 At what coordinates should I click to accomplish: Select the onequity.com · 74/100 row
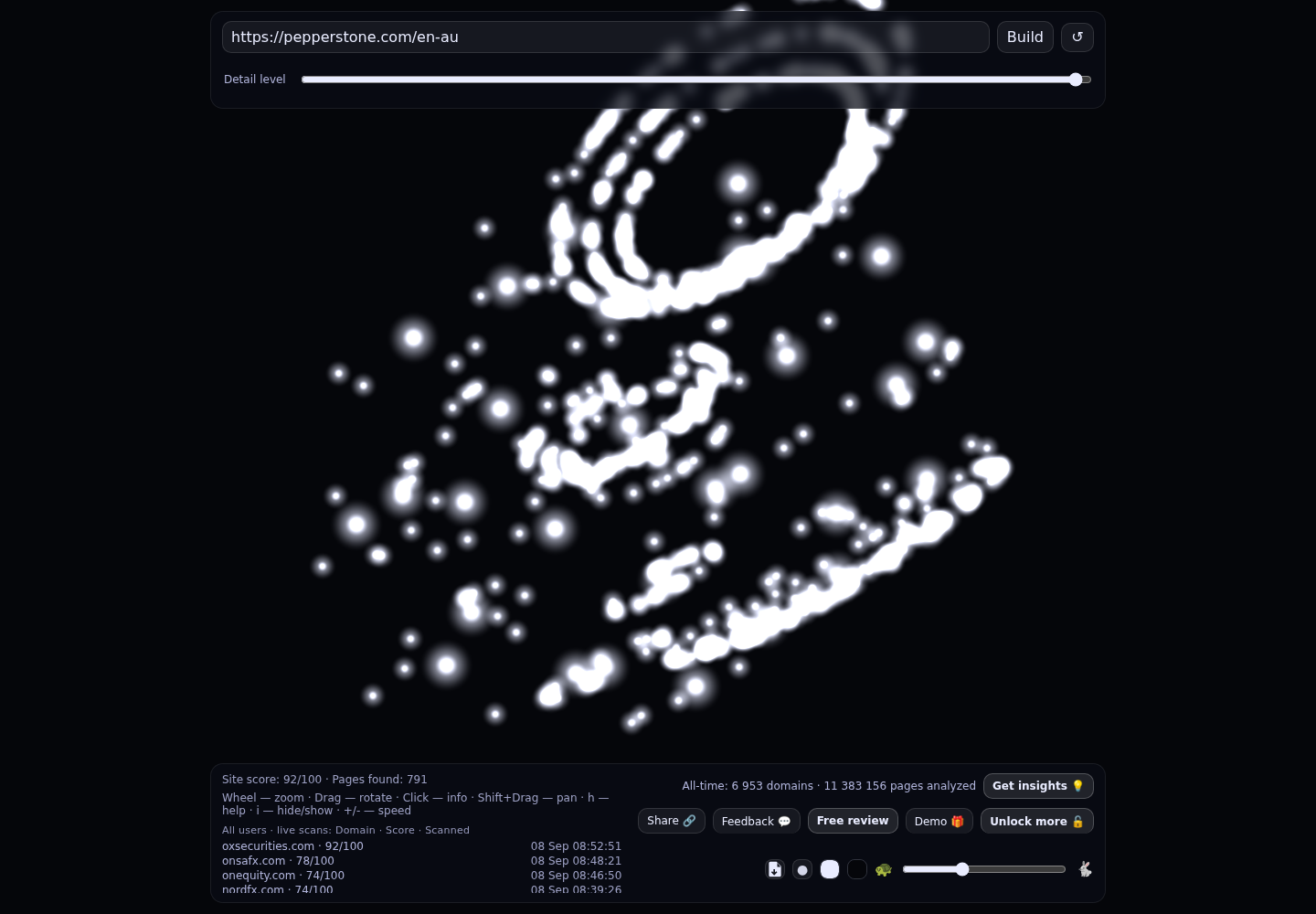pyautogui.click(x=421, y=876)
